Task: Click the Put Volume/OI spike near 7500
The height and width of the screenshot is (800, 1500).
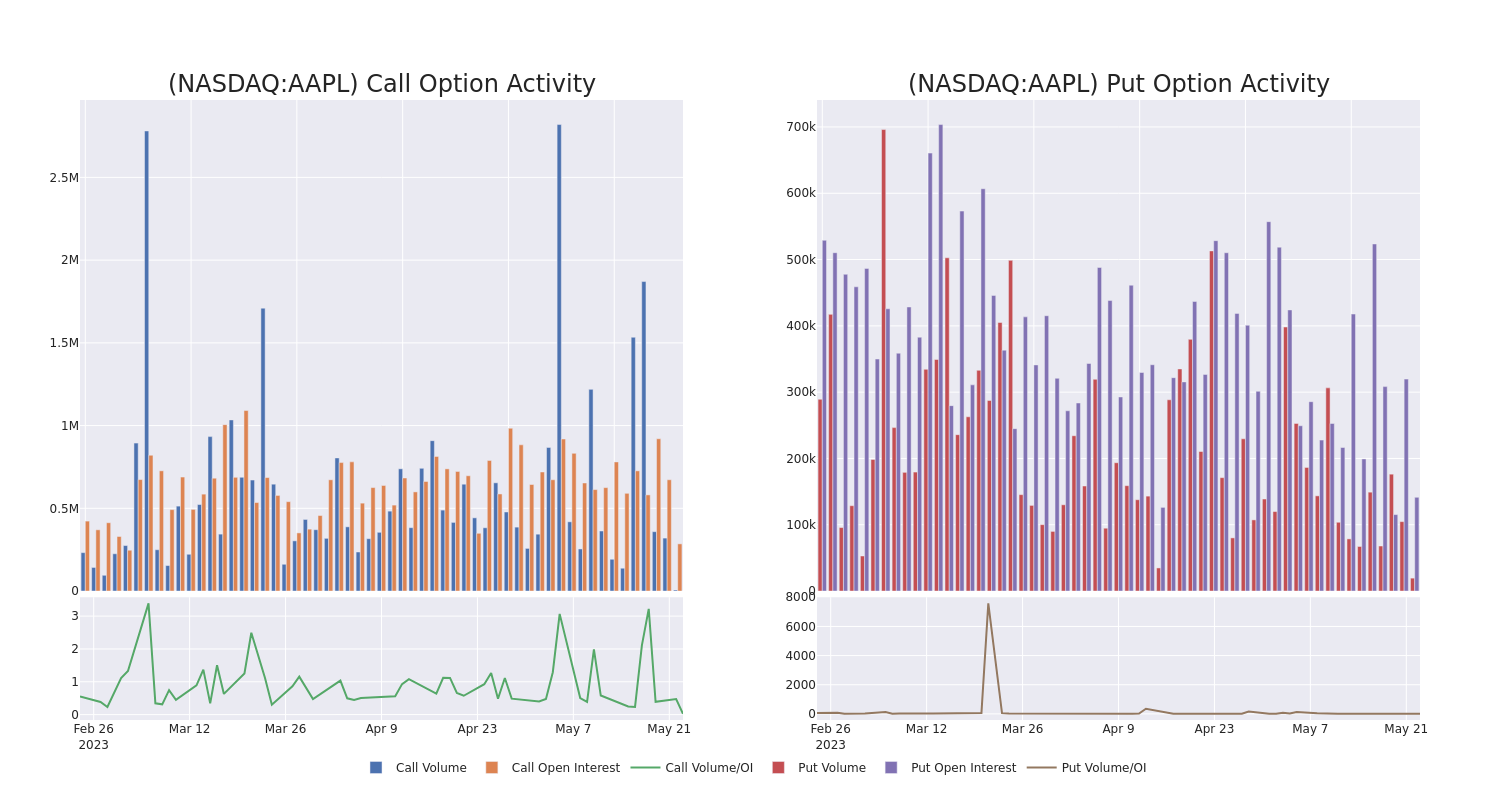Action: point(988,604)
